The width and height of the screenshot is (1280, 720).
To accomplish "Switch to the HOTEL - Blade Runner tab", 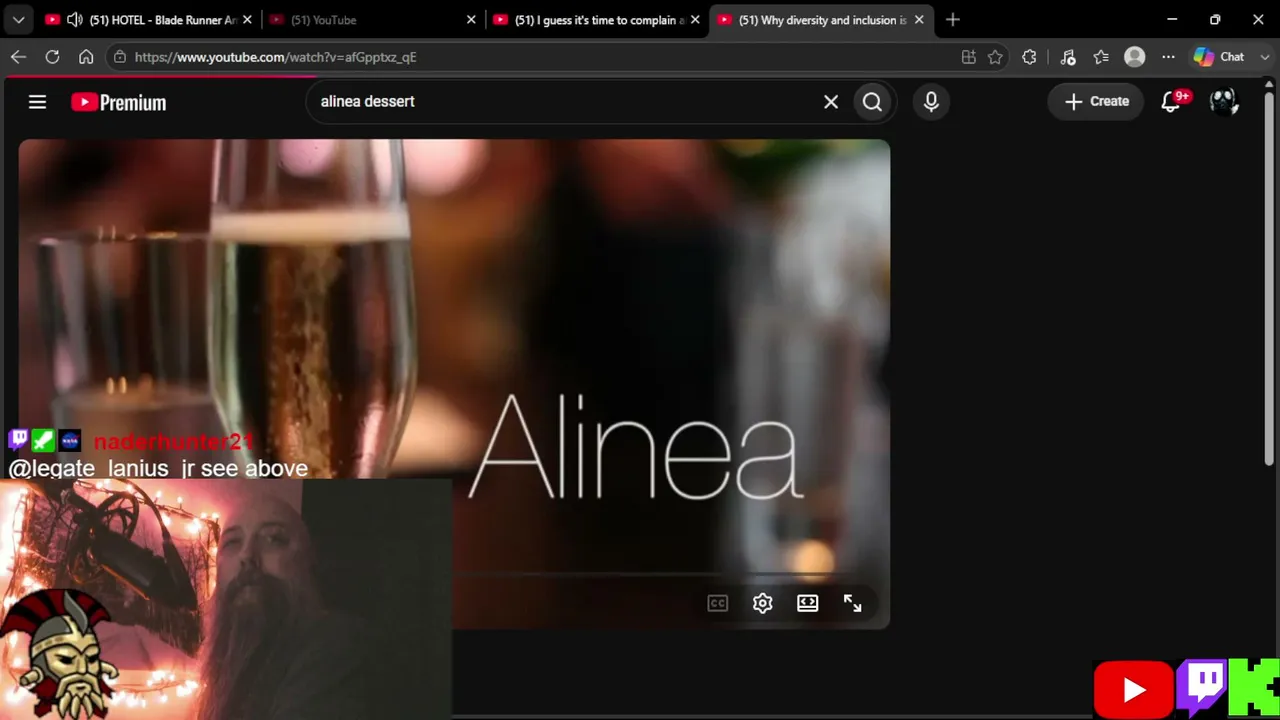I will pyautogui.click(x=148, y=19).
